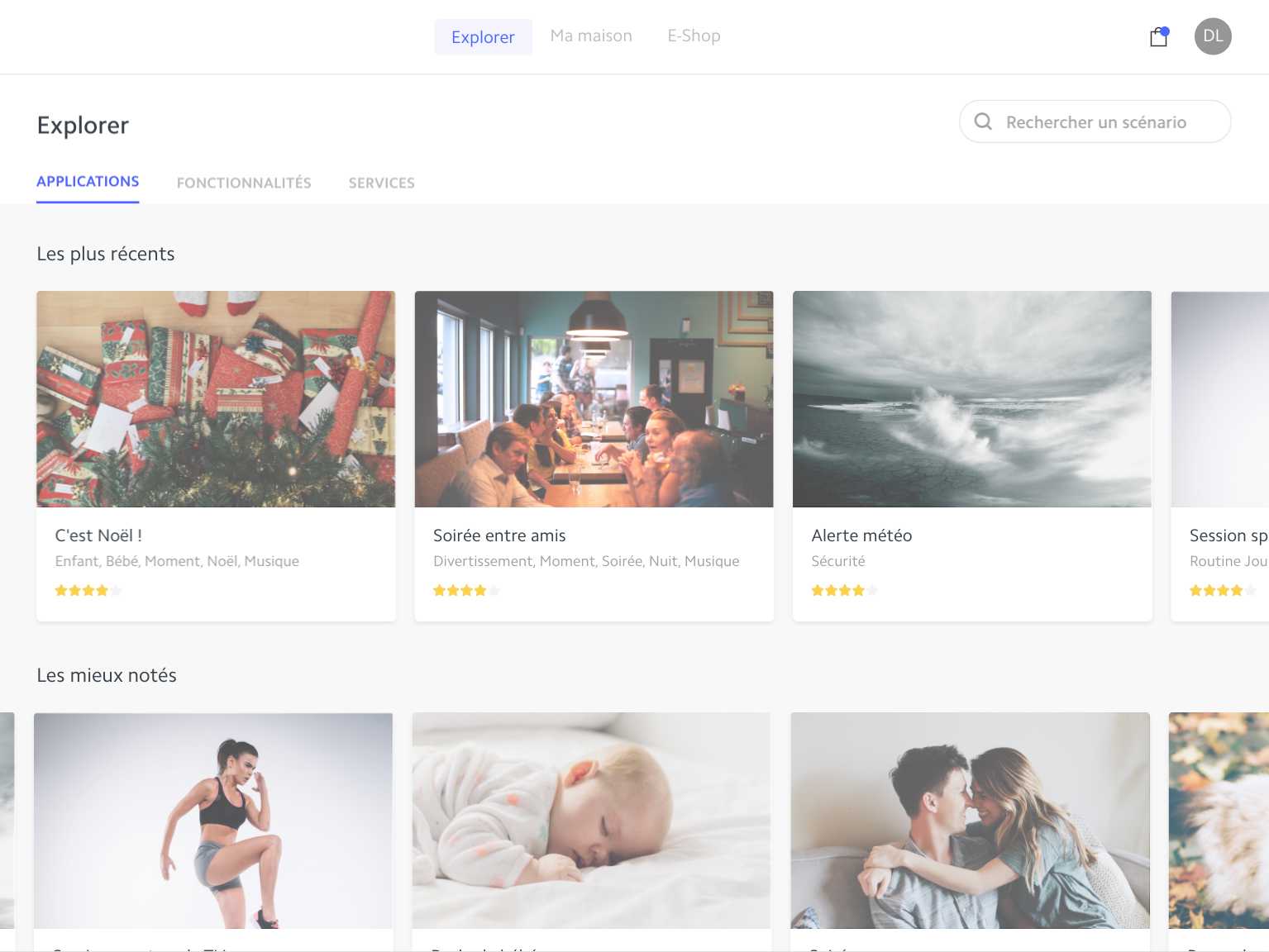Viewport: 1269px width, 952px height.
Task: Click the Soirée entre amis card title
Action: coord(499,535)
